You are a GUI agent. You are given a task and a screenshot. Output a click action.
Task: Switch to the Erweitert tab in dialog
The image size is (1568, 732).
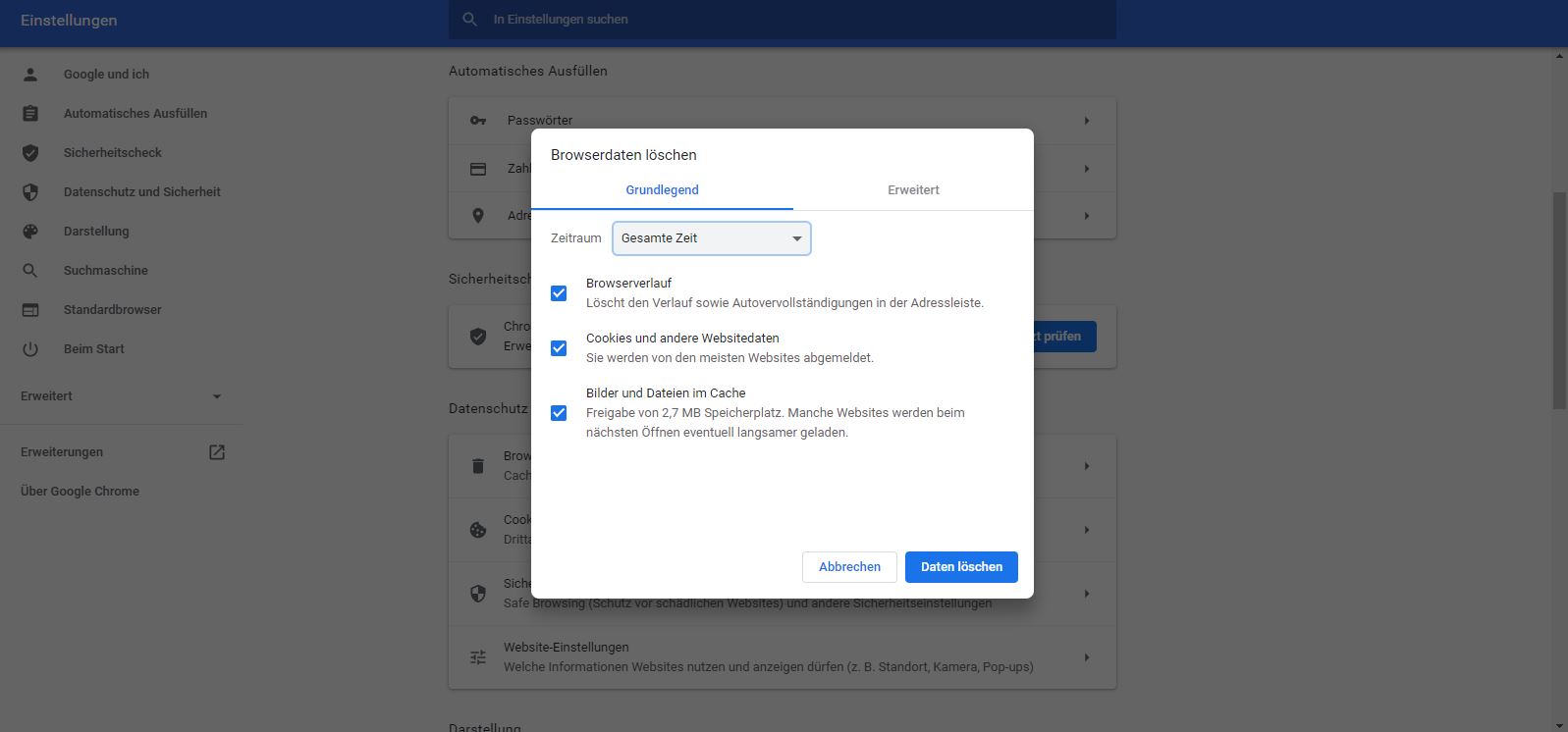click(x=913, y=190)
